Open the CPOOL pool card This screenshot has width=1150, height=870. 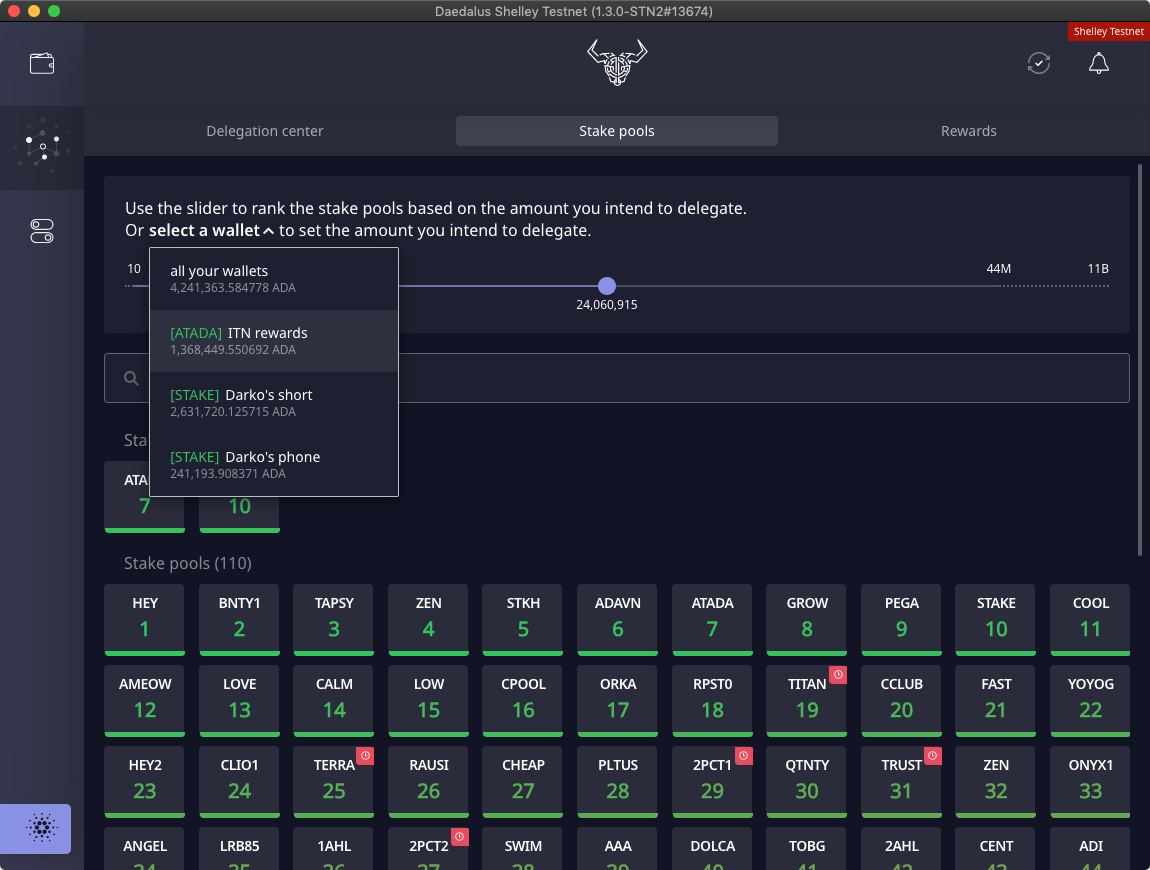(x=523, y=701)
